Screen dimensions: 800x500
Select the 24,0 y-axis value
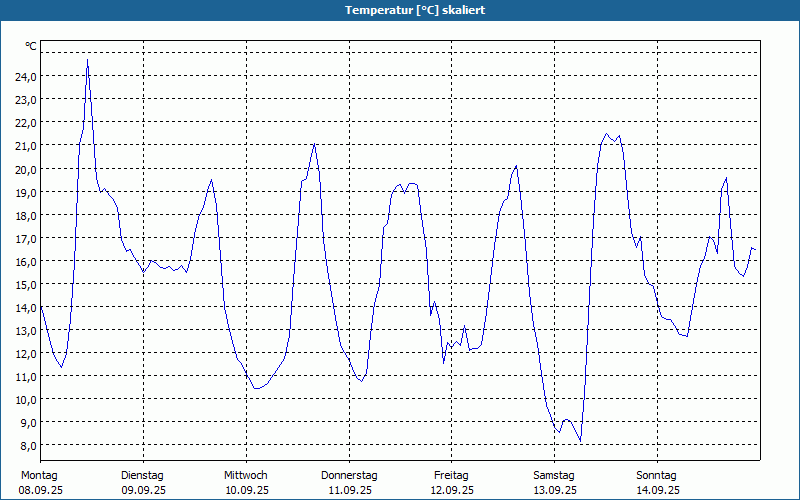(26, 77)
